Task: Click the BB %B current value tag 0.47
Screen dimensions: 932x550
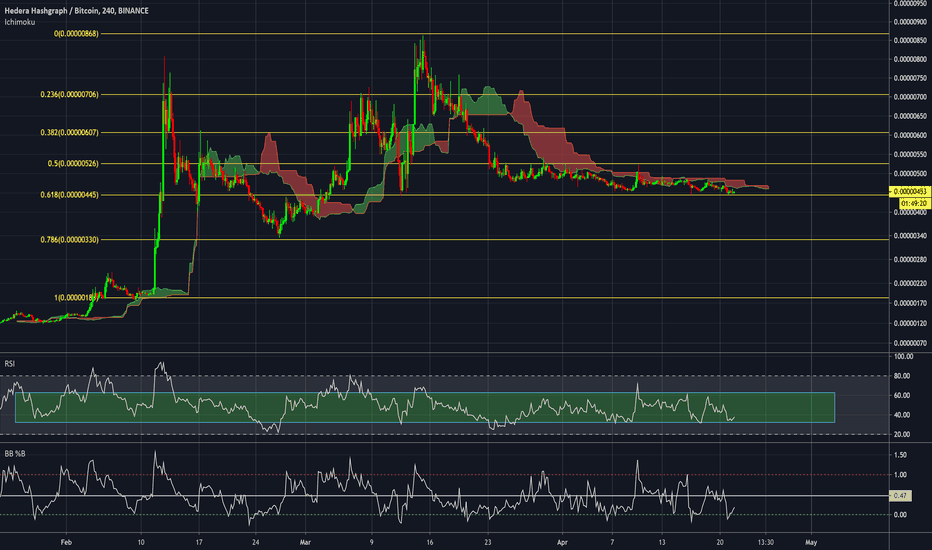Action: coord(900,495)
